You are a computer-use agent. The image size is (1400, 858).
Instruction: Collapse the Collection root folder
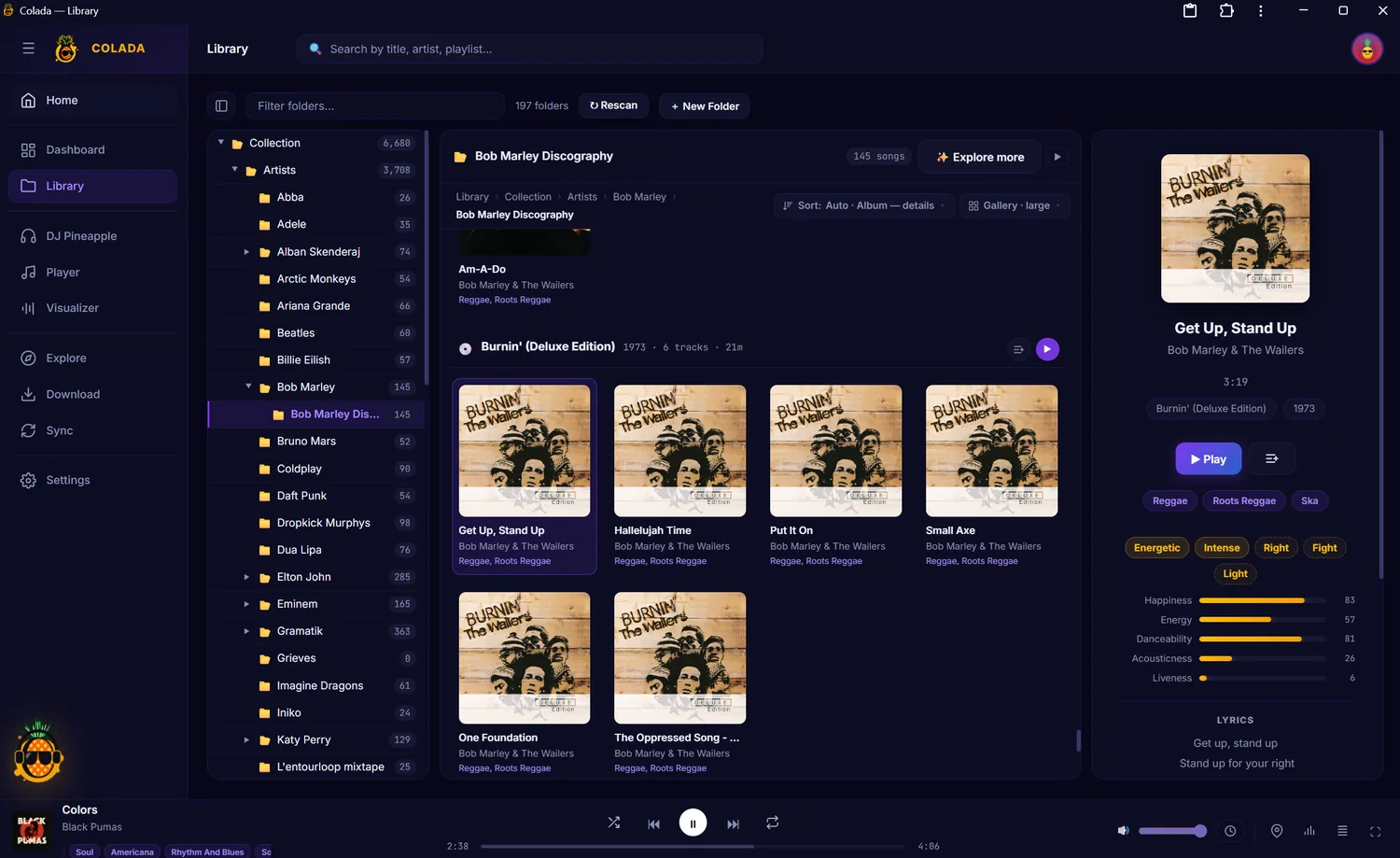pyautogui.click(x=221, y=143)
